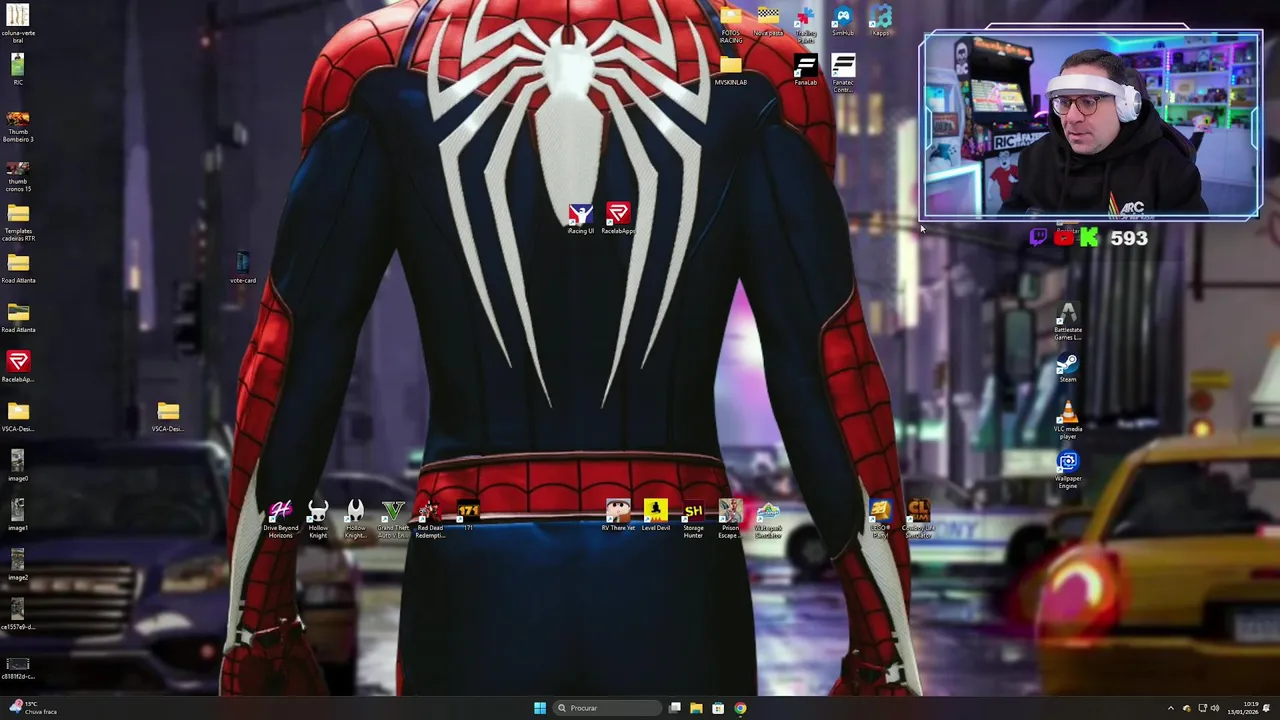This screenshot has width=1280, height=720.
Task: Open the volume control in system tray
Action: point(1215,708)
